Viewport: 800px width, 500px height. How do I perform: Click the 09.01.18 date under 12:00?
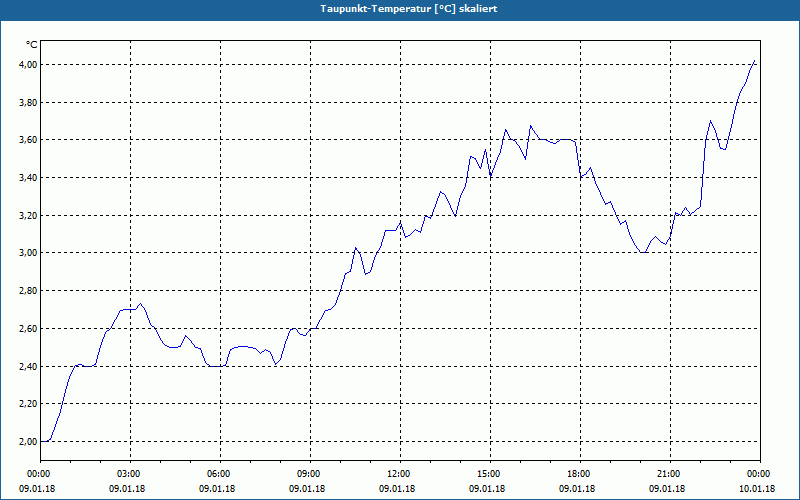(397, 489)
